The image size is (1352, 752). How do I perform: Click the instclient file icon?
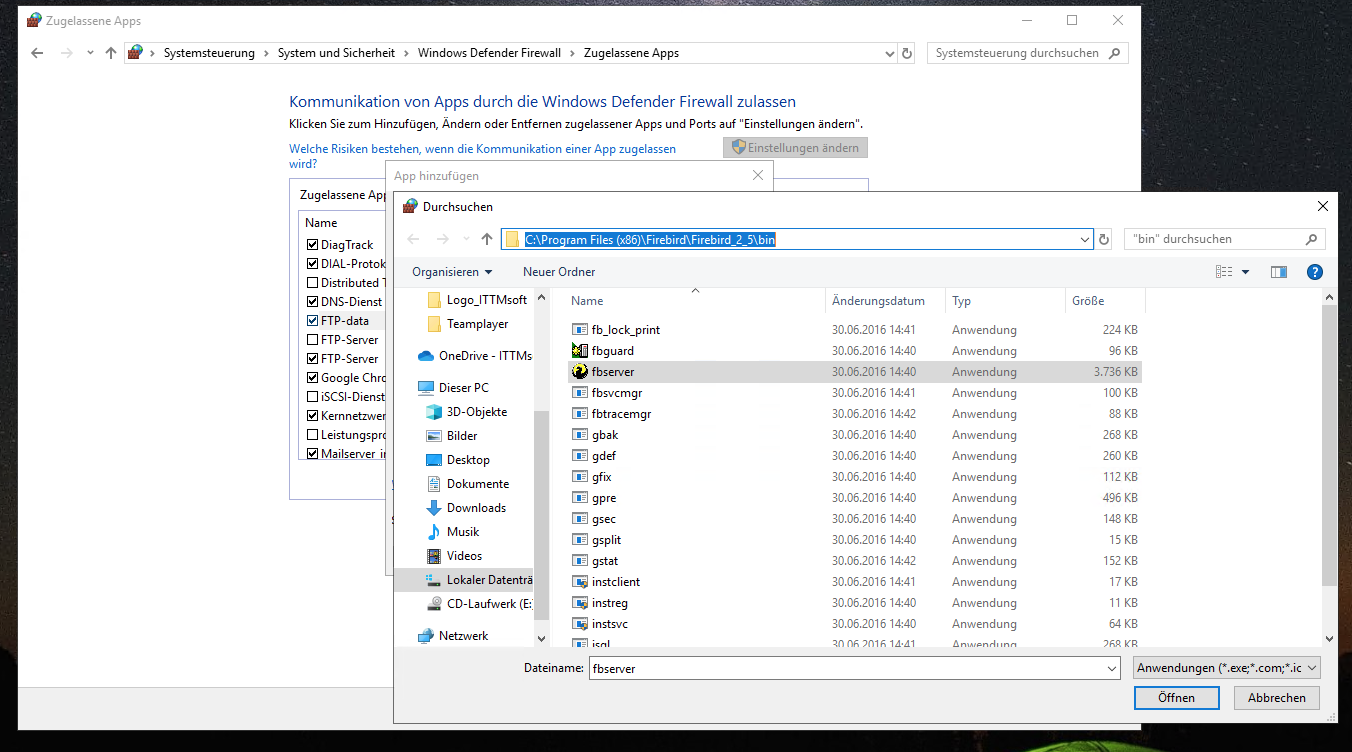[580, 582]
